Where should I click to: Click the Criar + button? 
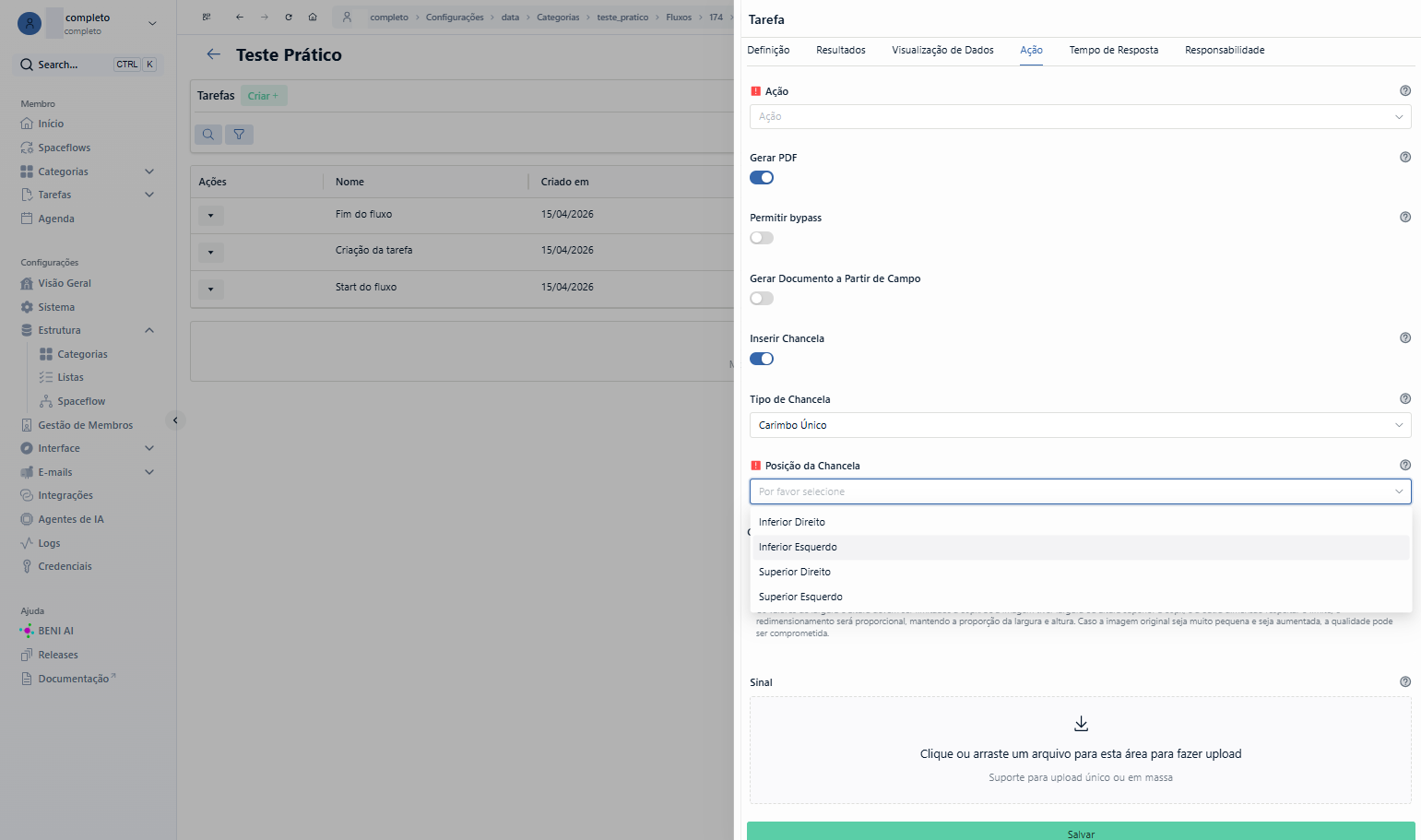(264, 96)
